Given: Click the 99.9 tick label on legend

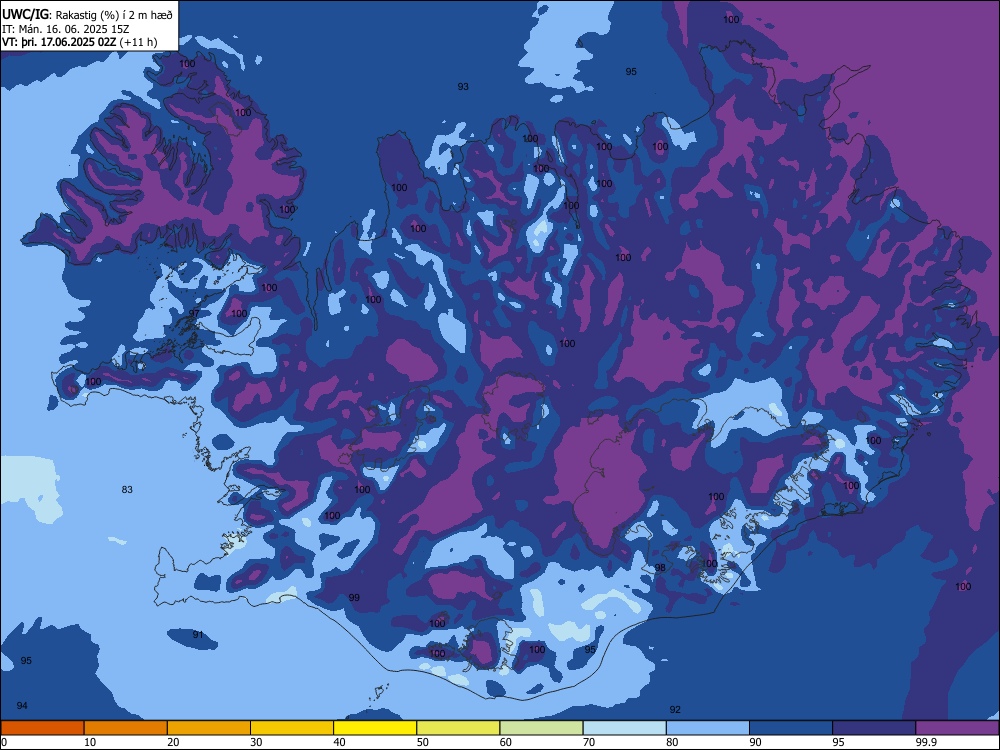Looking at the screenshot, I should click(x=925, y=742).
